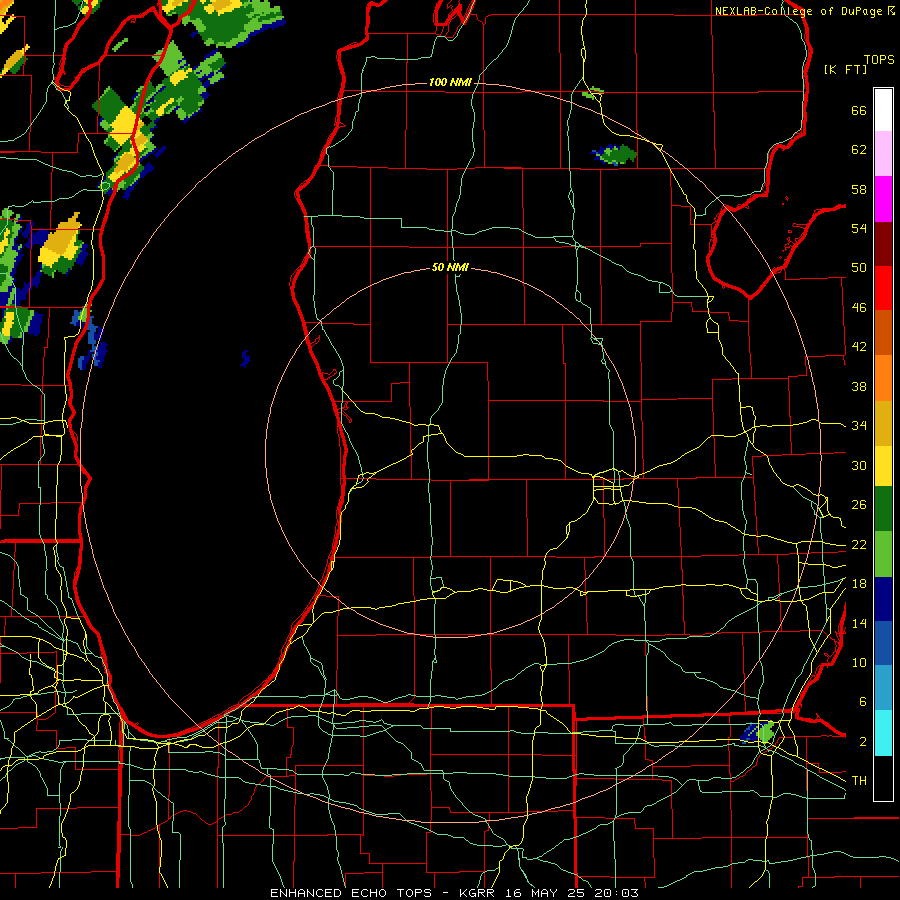Screen dimensions: 900x900
Task: Choose the dark green legend swatch beside 26
Action: coord(883,509)
